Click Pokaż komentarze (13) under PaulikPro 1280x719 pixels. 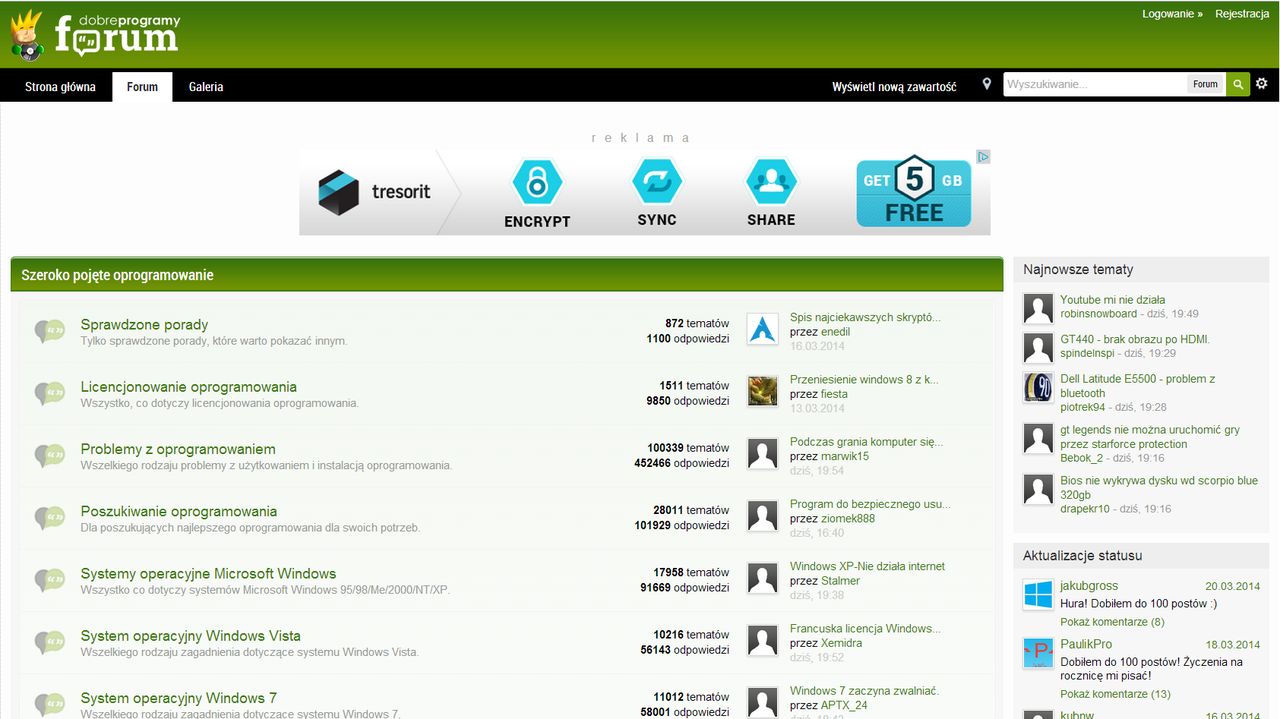1115,694
